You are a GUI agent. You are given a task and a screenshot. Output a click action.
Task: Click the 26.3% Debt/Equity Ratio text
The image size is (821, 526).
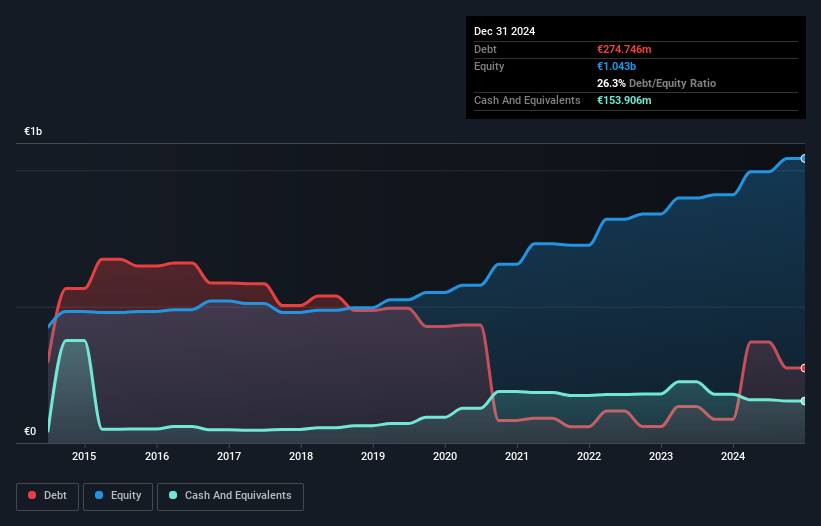pyautogui.click(x=656, y=83)
